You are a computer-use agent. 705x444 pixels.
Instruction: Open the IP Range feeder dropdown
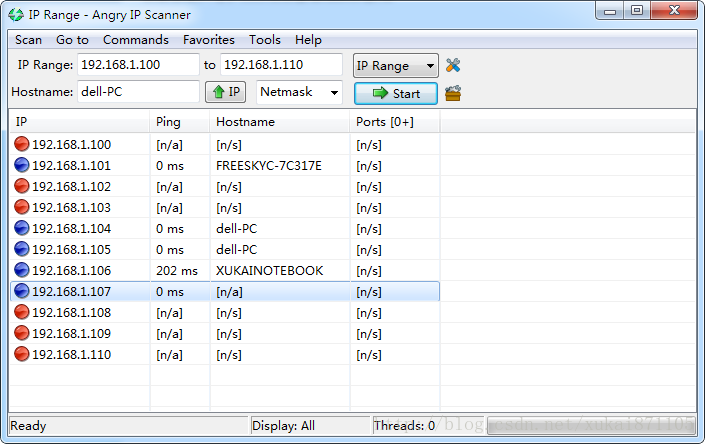(396, 66)
